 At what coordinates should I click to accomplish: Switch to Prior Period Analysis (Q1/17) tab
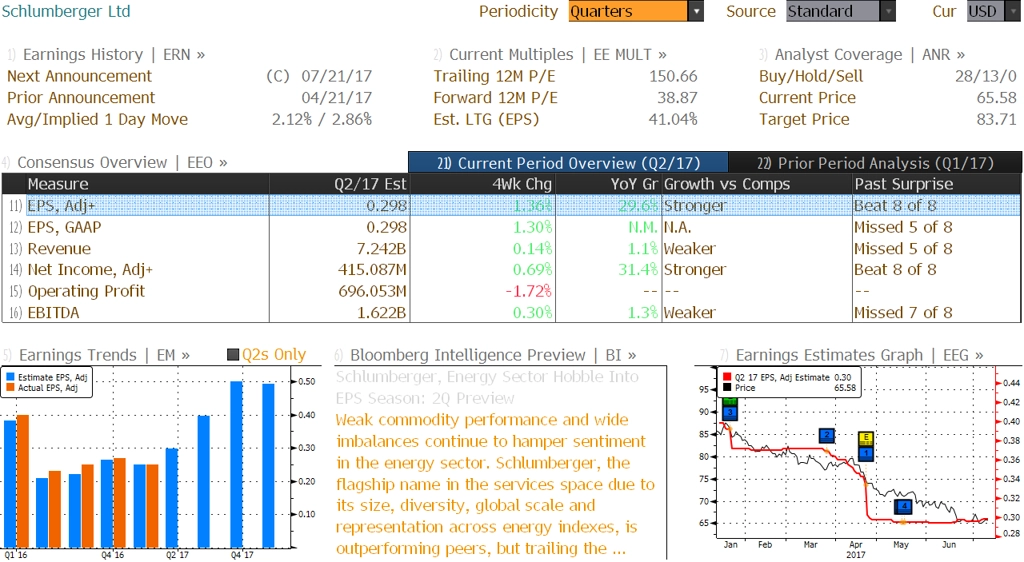(875, 163)
